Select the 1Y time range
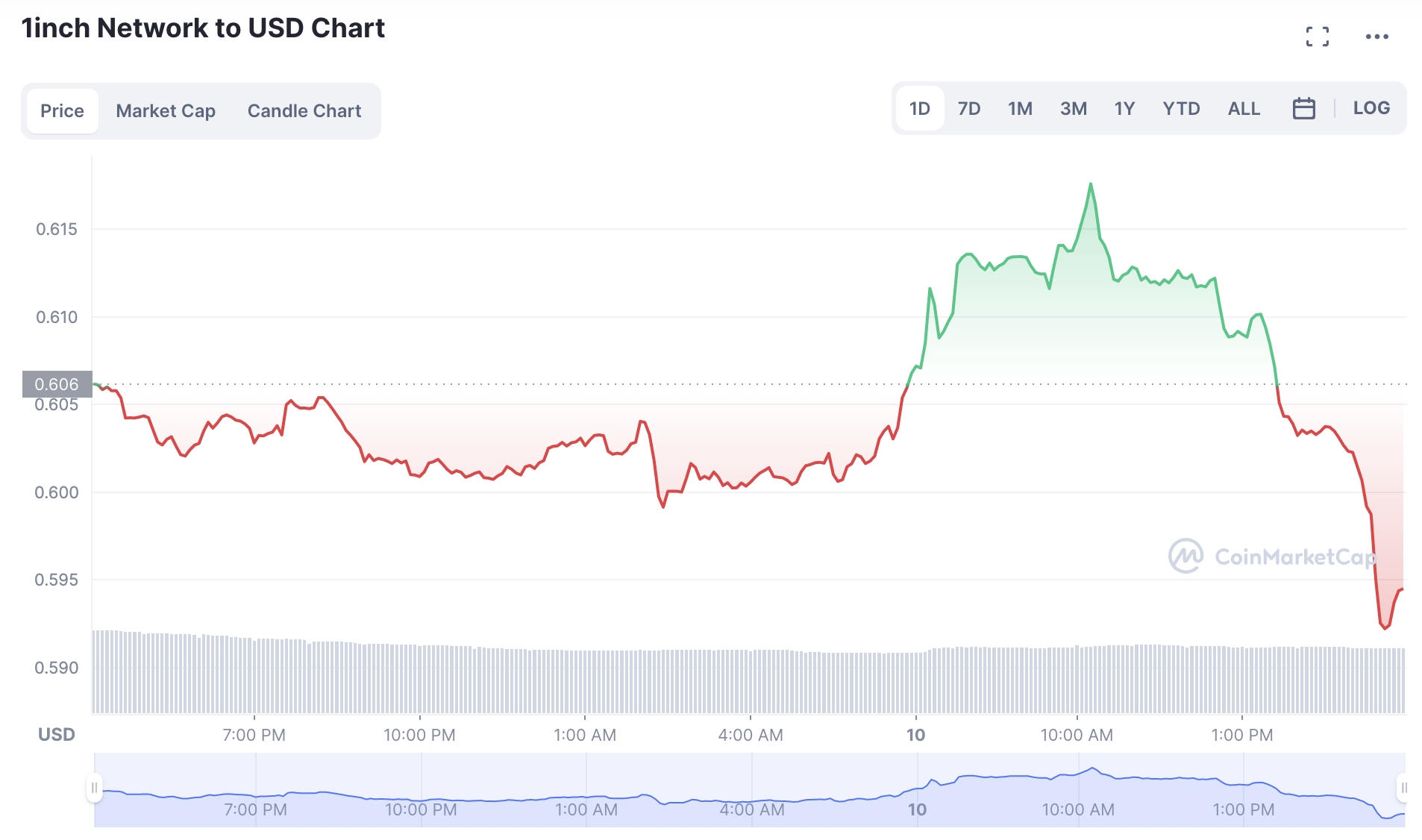 1124,109
